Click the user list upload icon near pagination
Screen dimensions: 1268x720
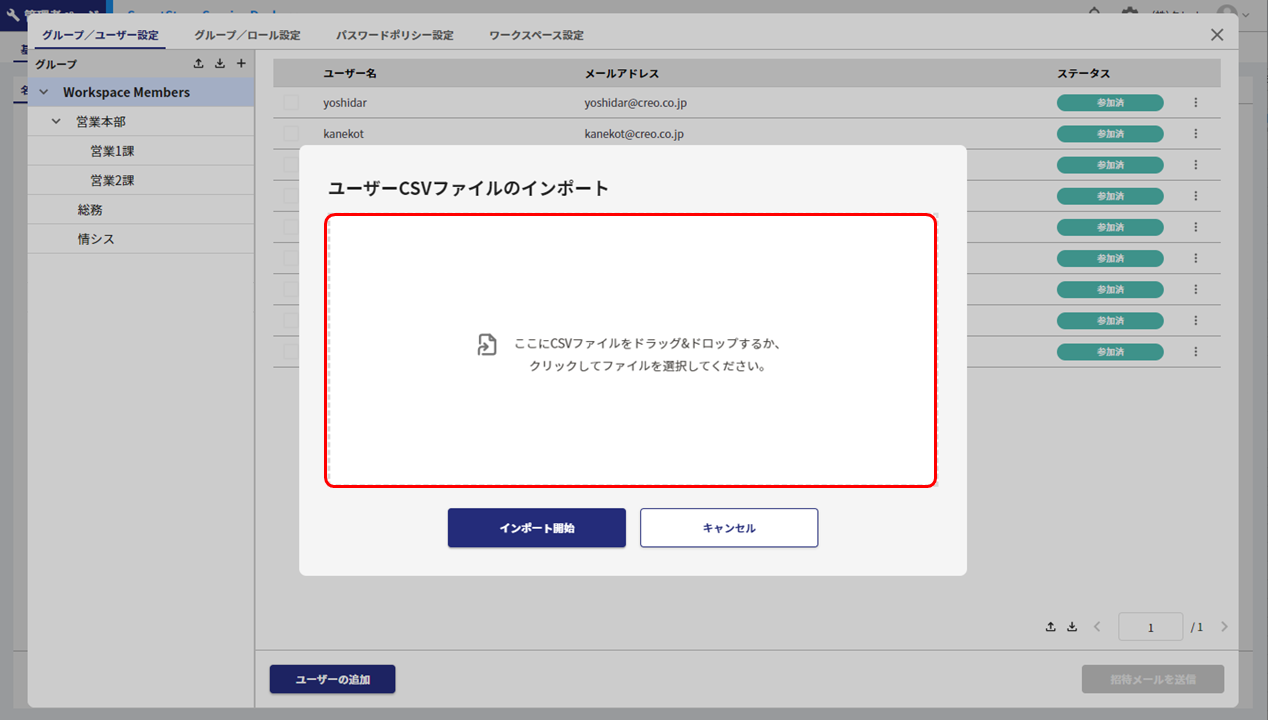click(x=1051, y=627)
